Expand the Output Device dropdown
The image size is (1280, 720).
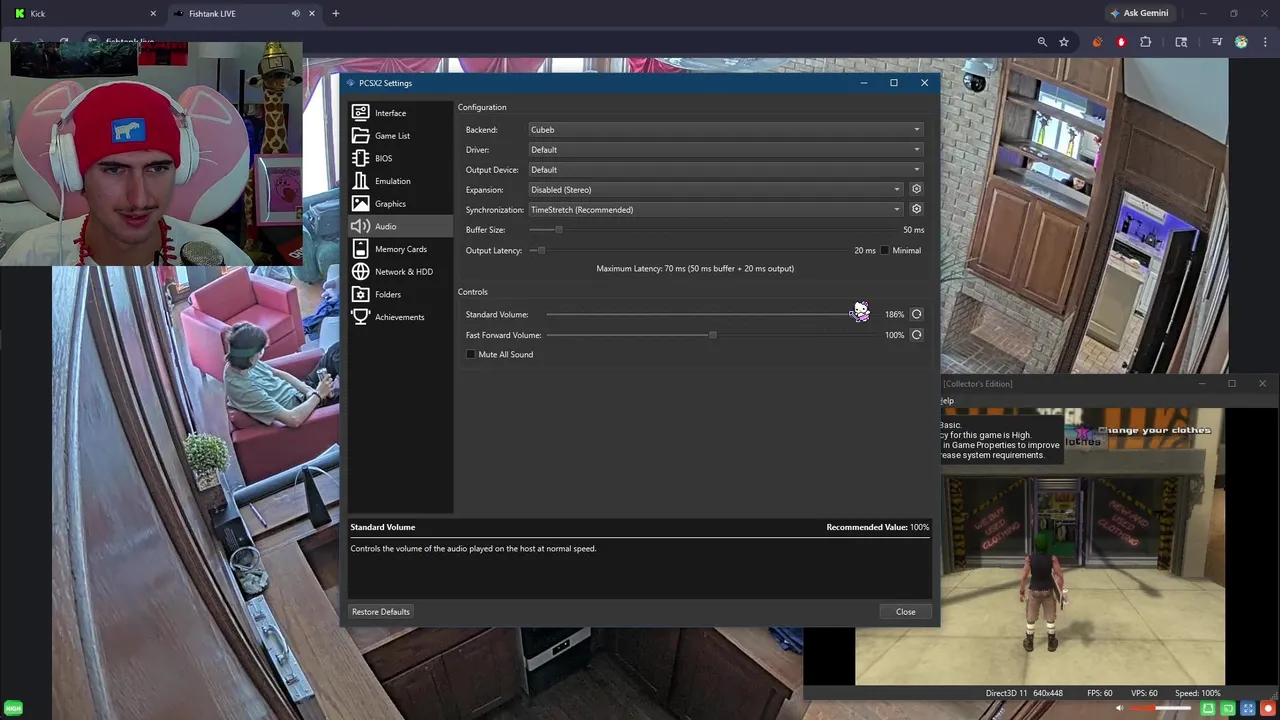click(725, 169)
